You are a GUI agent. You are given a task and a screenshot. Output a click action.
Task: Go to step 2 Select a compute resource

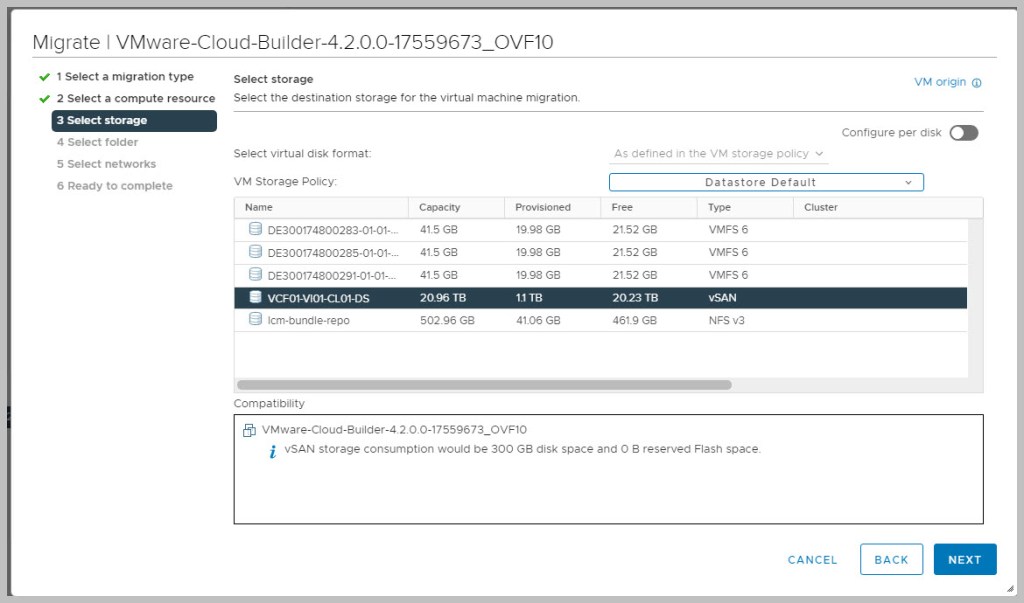135,99
